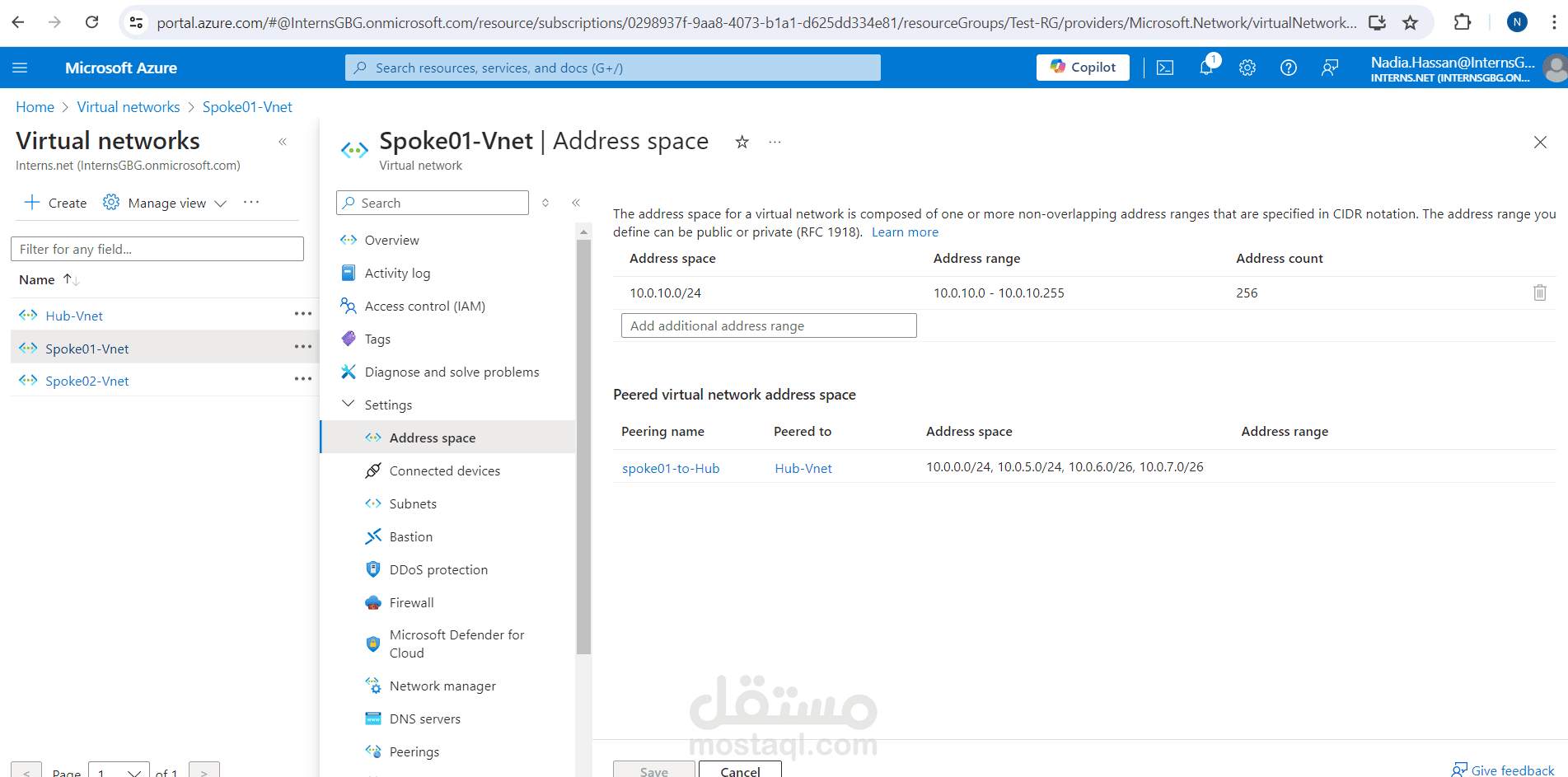This screenshot has width=1568, height=777.
Task: Open the feedback icon in top bar
Action: [x=1330, y=68]
